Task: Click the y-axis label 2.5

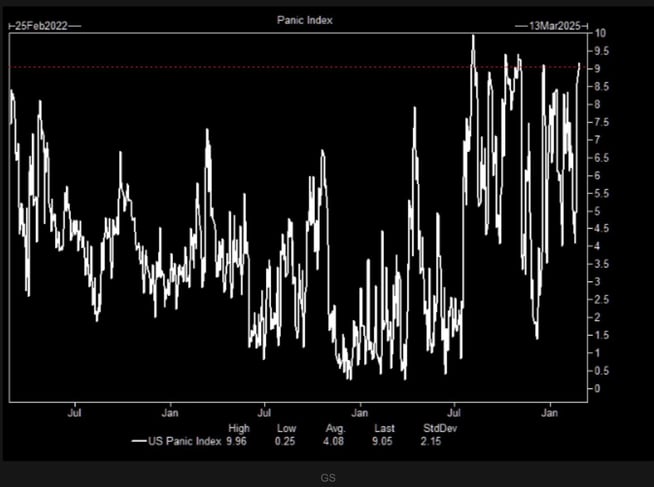Action: pyautogui.click(x=601, y=299)
